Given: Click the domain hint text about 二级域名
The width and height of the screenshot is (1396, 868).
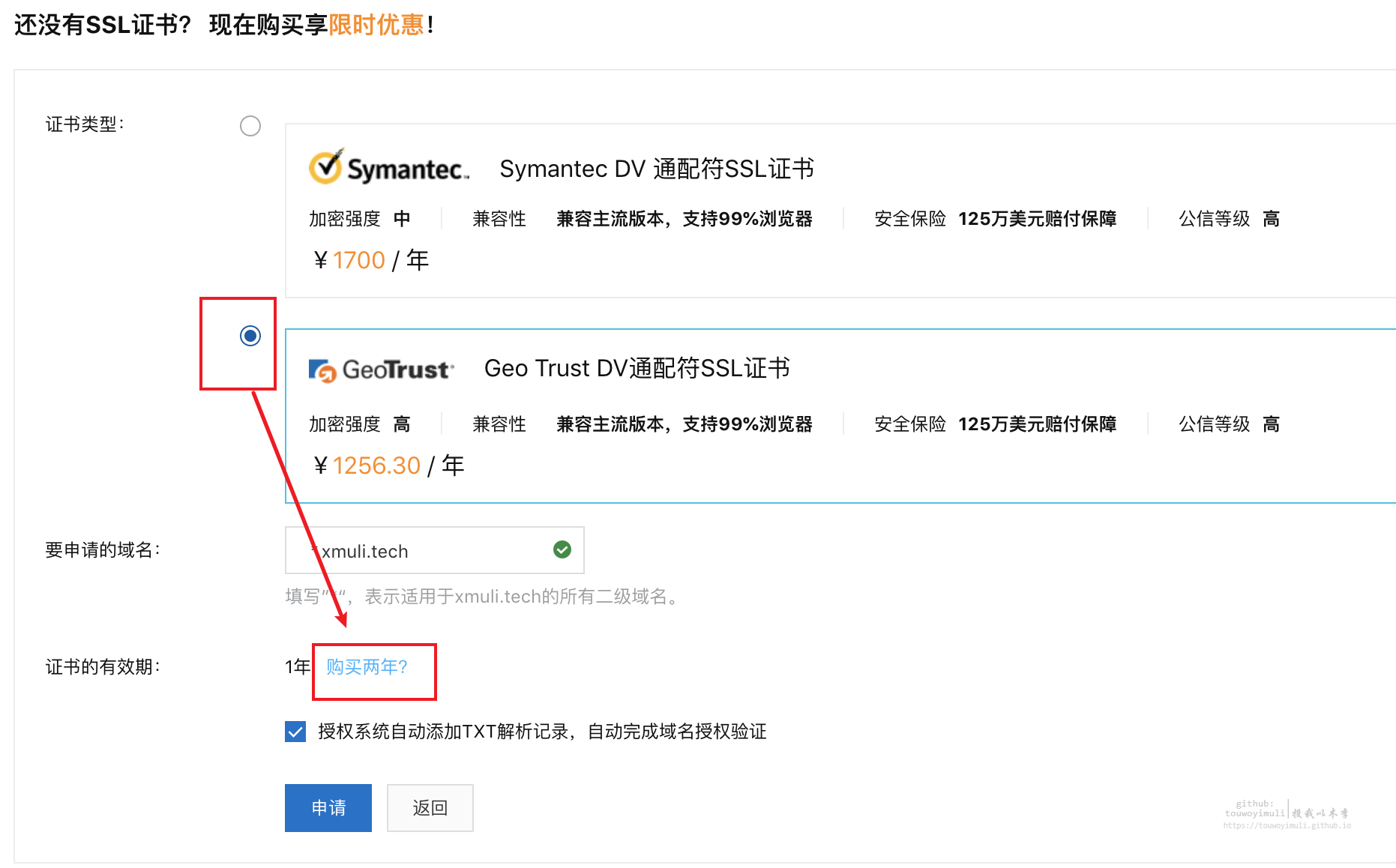Looking at the screenshot, I should (x=484, y=597).
